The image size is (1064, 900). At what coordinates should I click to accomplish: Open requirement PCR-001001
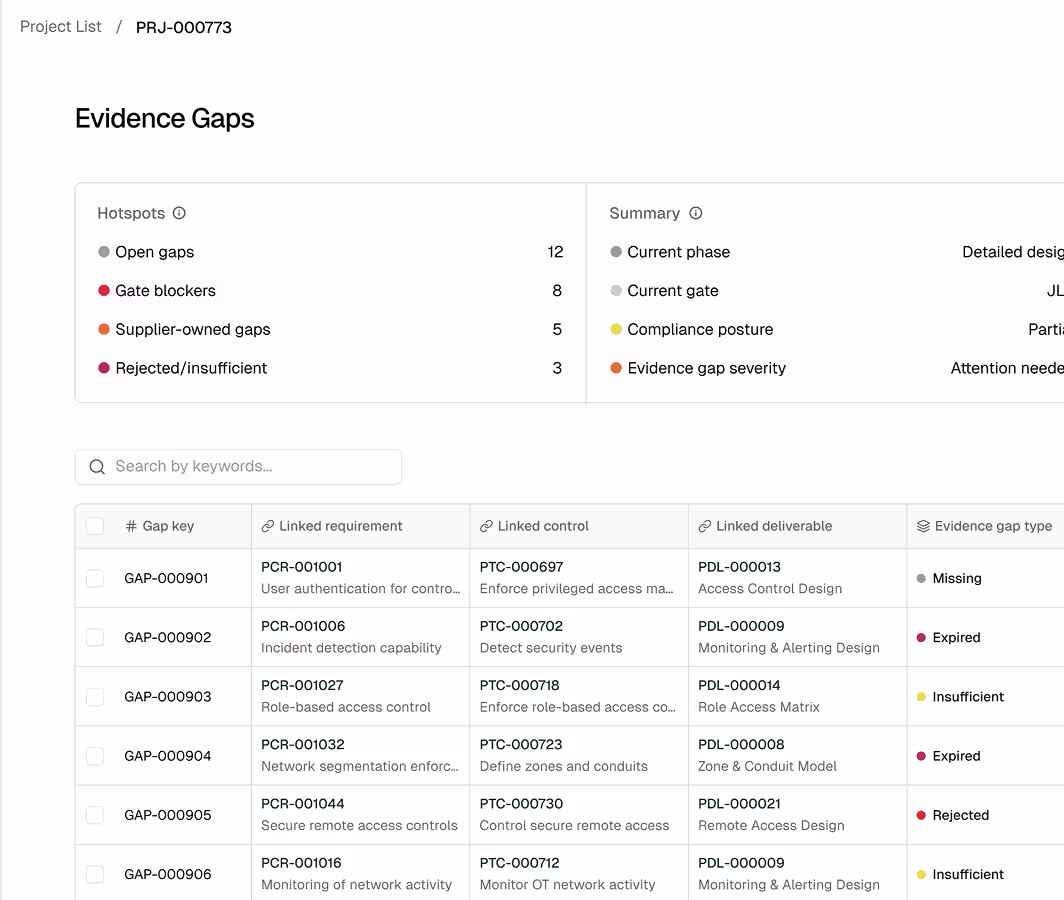pyautogui.click(x=301, y=567)
